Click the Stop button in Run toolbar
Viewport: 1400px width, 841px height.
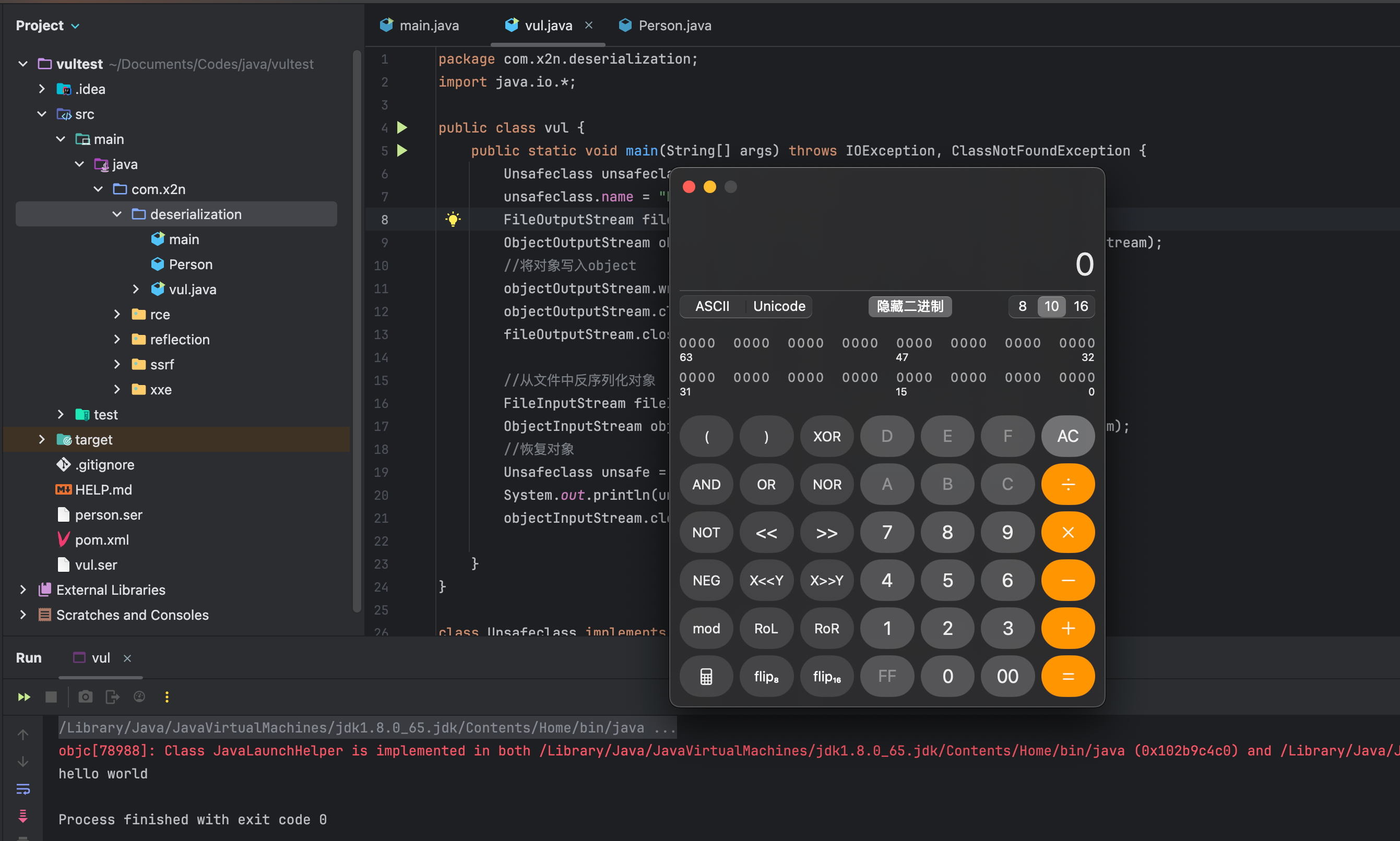click(51, 696)
